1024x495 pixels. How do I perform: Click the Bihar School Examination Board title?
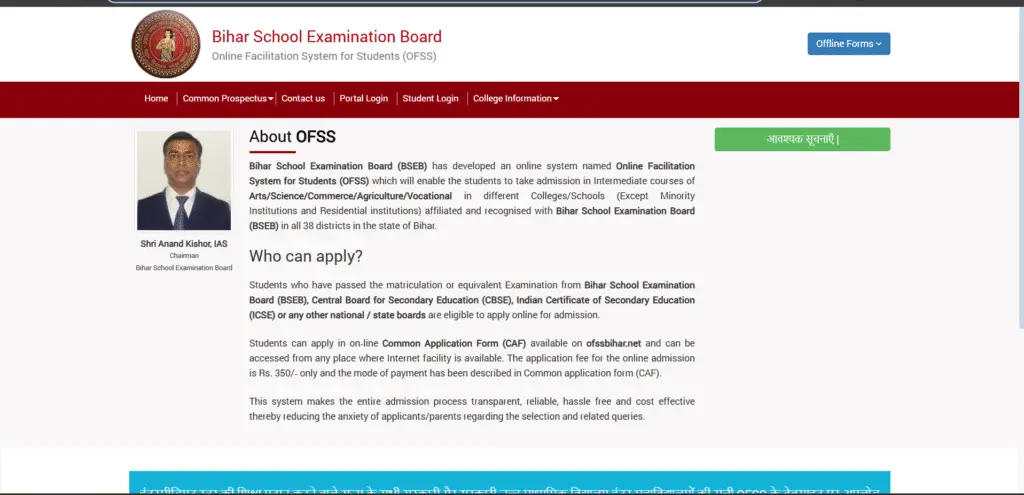tap(327, 37)
